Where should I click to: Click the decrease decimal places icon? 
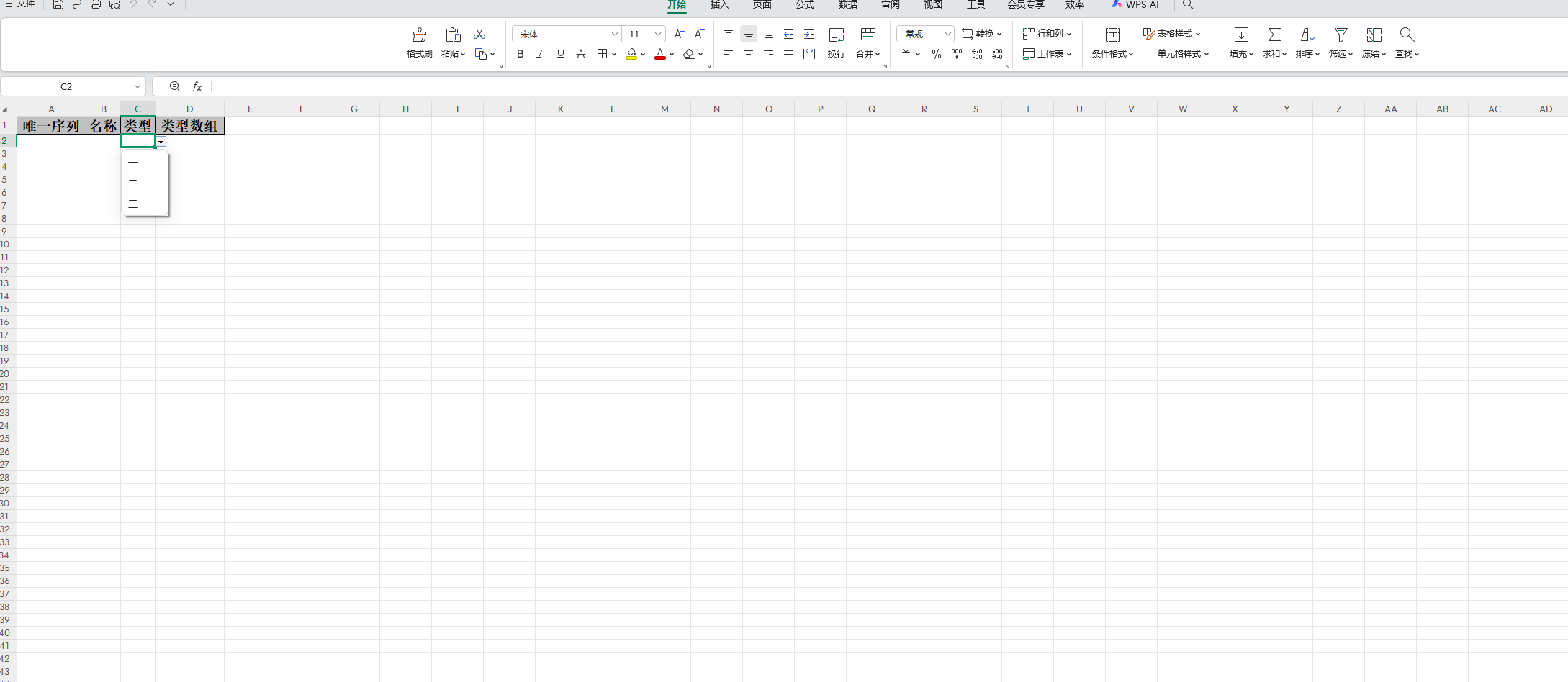pos(997,54)
